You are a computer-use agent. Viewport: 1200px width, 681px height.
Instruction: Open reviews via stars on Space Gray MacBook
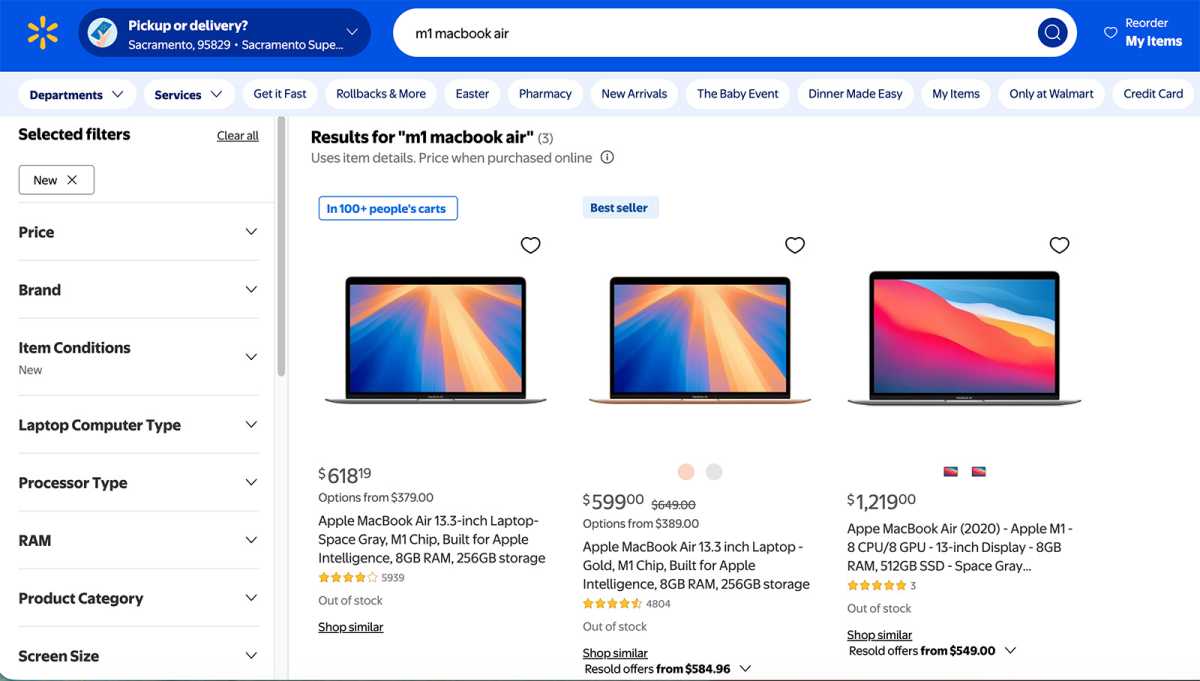pos(345,577)
